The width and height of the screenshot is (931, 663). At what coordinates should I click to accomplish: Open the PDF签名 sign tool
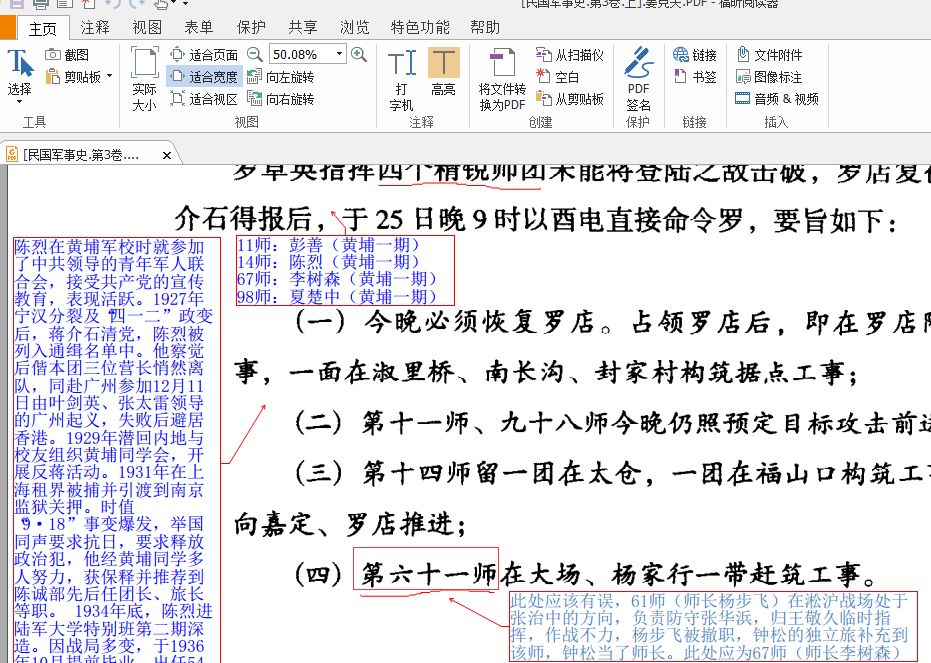[638, 78]
